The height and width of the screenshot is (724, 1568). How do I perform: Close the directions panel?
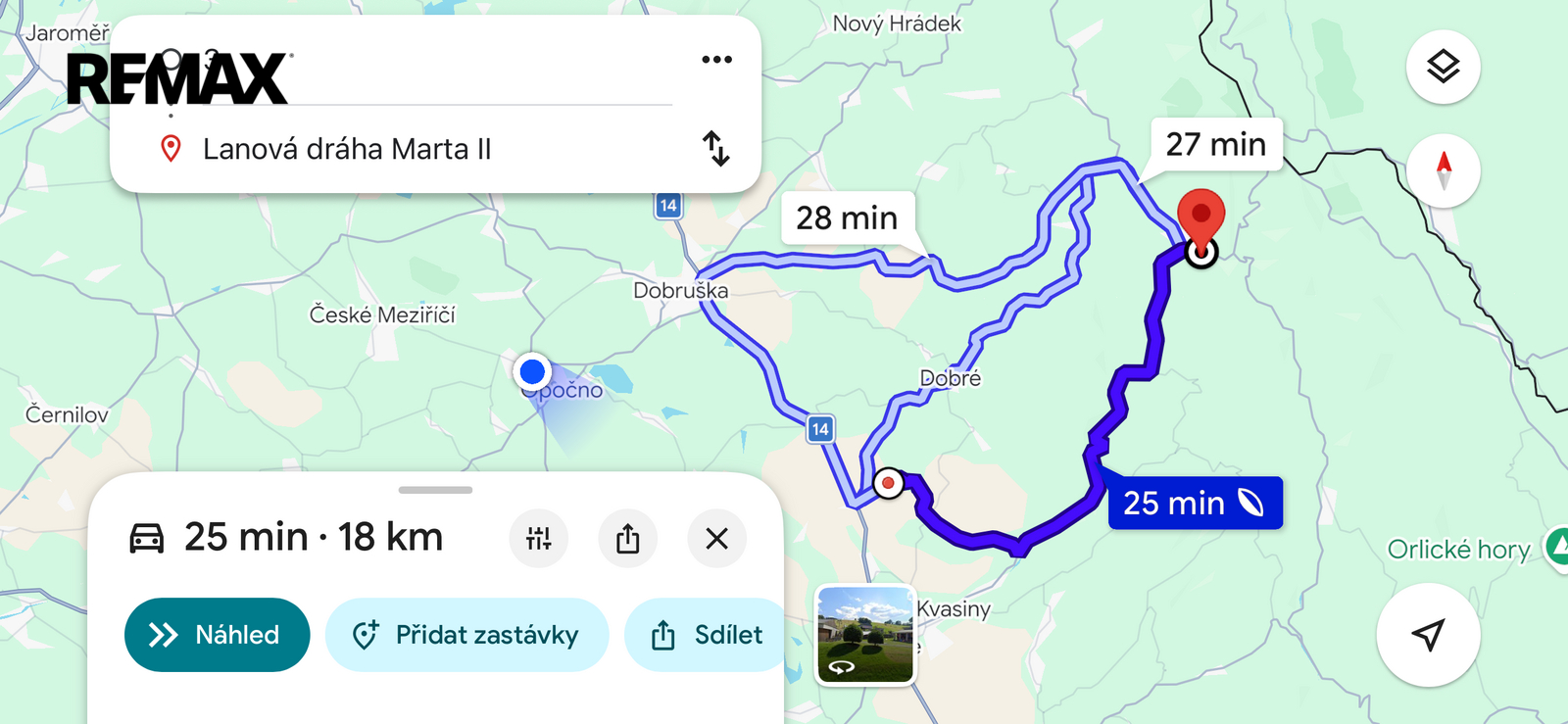click(x=716, y=538)
